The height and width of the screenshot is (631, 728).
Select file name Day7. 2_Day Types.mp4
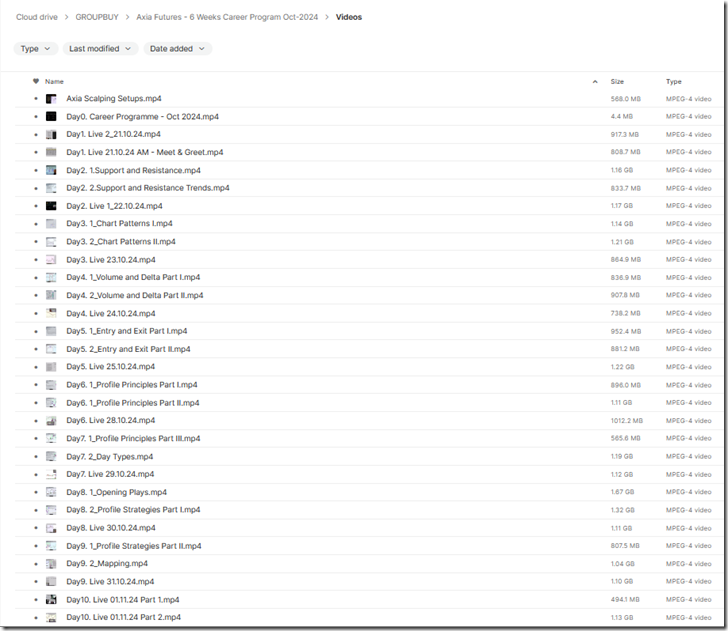(110, 457)
